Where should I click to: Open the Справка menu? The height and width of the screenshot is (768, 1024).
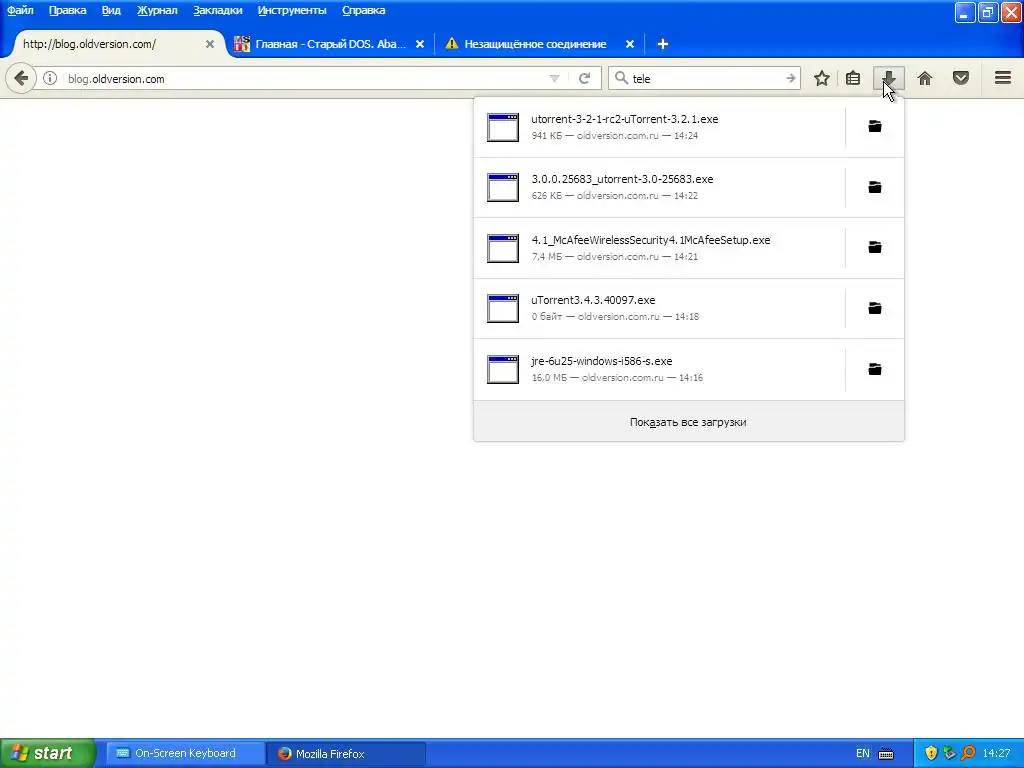click(x=363, y=10)
